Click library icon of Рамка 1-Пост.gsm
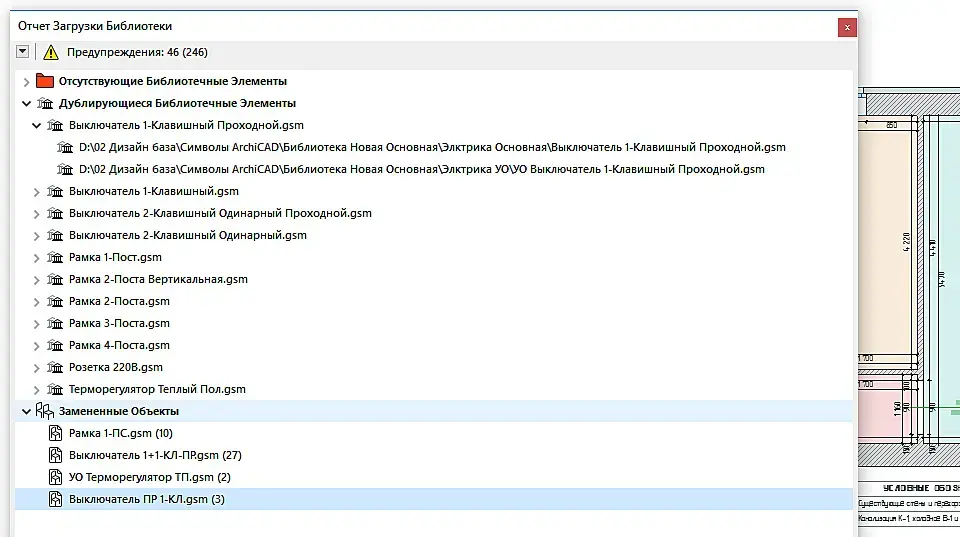 click(x=55, y=257)
